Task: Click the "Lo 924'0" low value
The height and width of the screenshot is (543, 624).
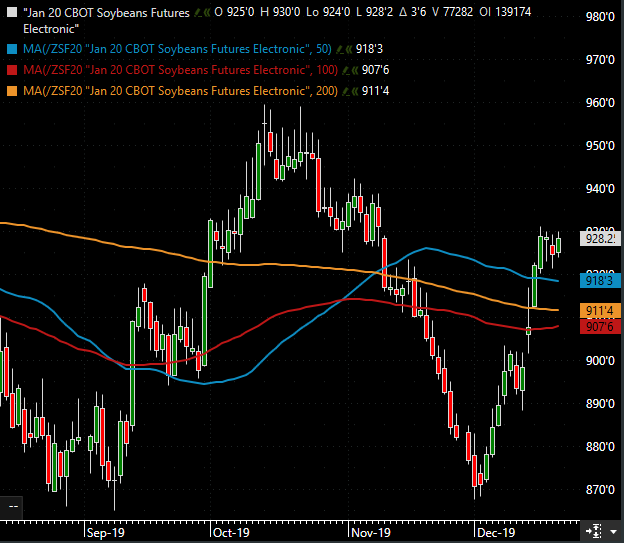Action: point(328,12)
